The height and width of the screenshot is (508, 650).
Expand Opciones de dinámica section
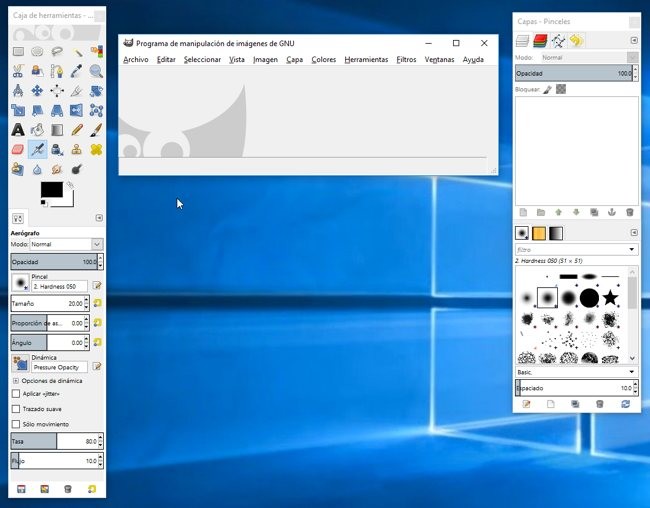coord(15,381)
